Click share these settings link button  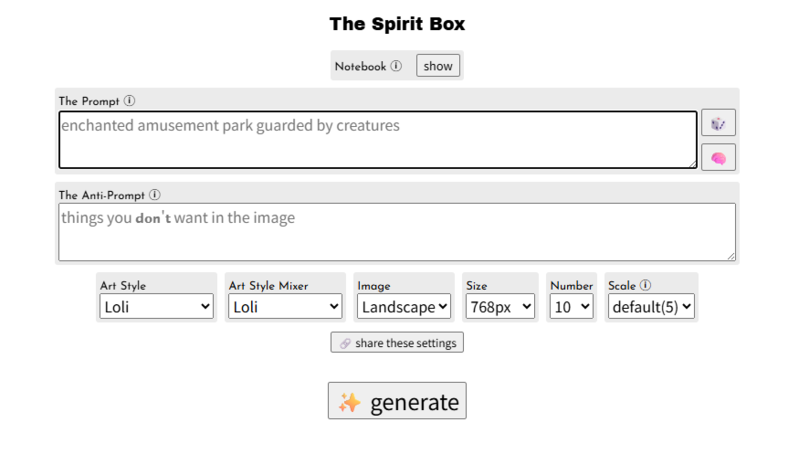[397, 343]
